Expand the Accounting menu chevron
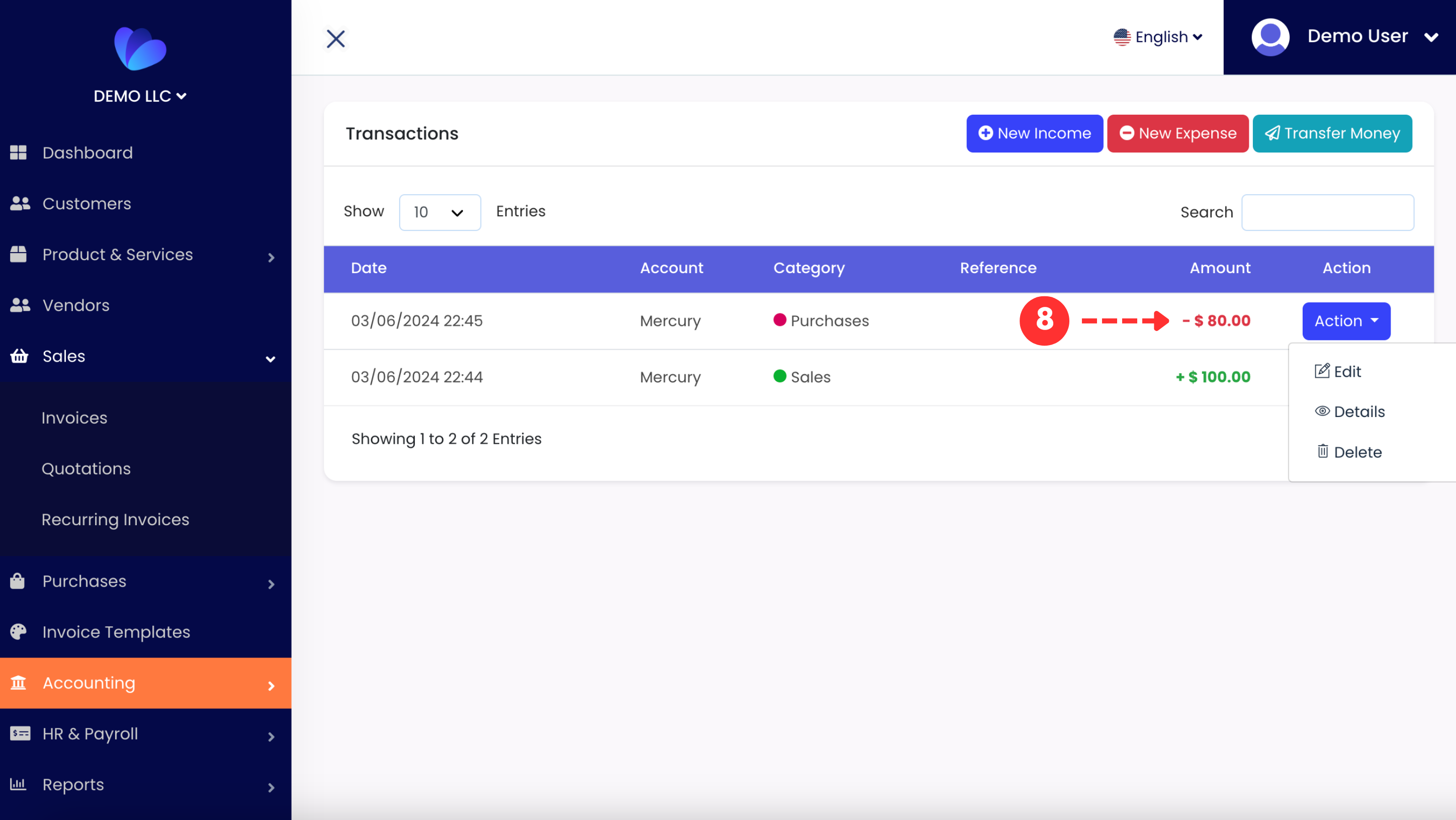 point(271,685)
